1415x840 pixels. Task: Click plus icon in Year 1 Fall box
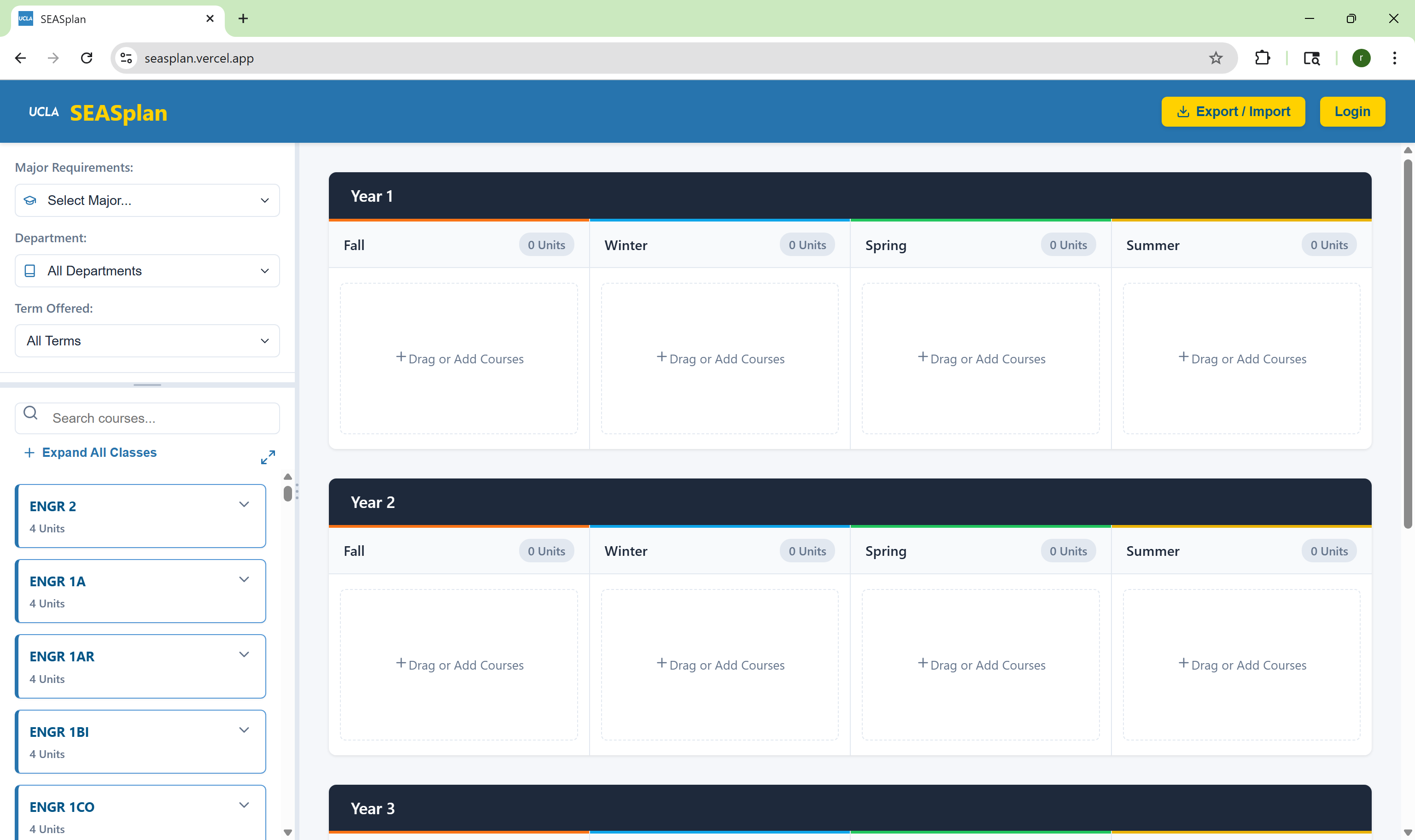tap(401, 356)
